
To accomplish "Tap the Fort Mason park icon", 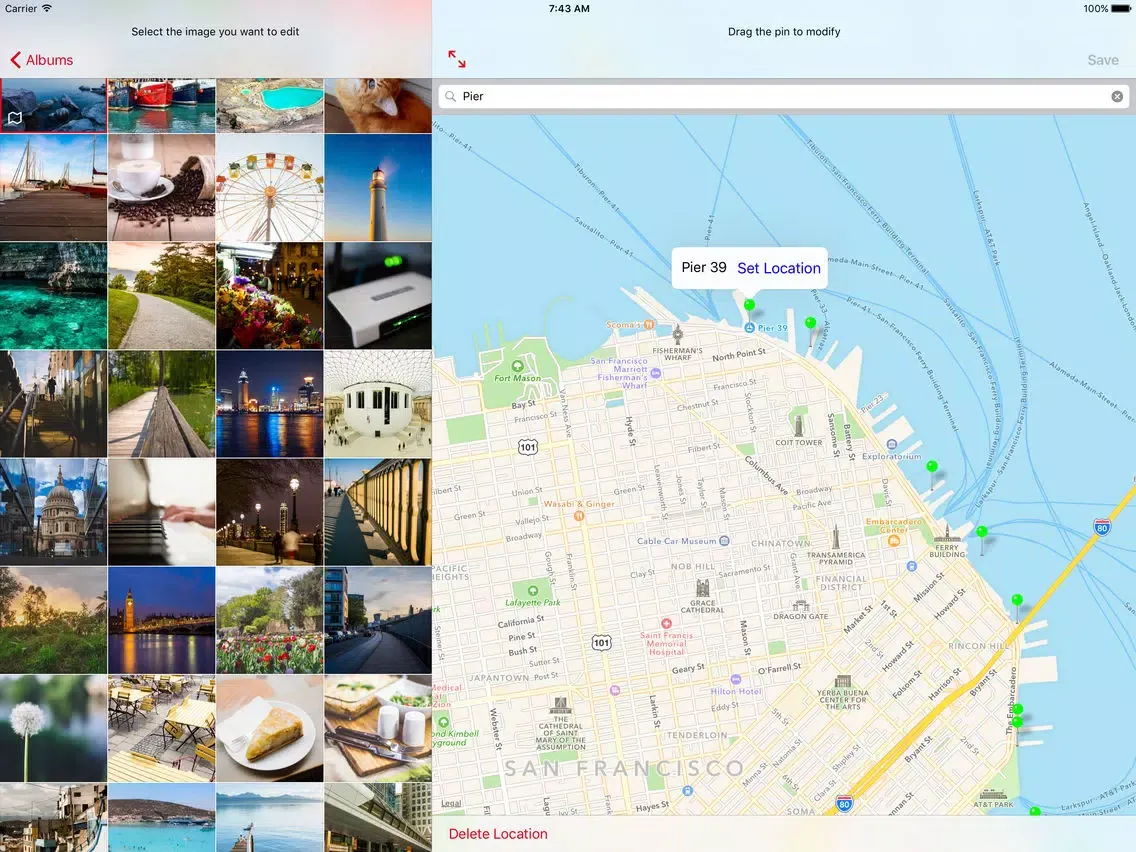I will (x=517, y=366).
